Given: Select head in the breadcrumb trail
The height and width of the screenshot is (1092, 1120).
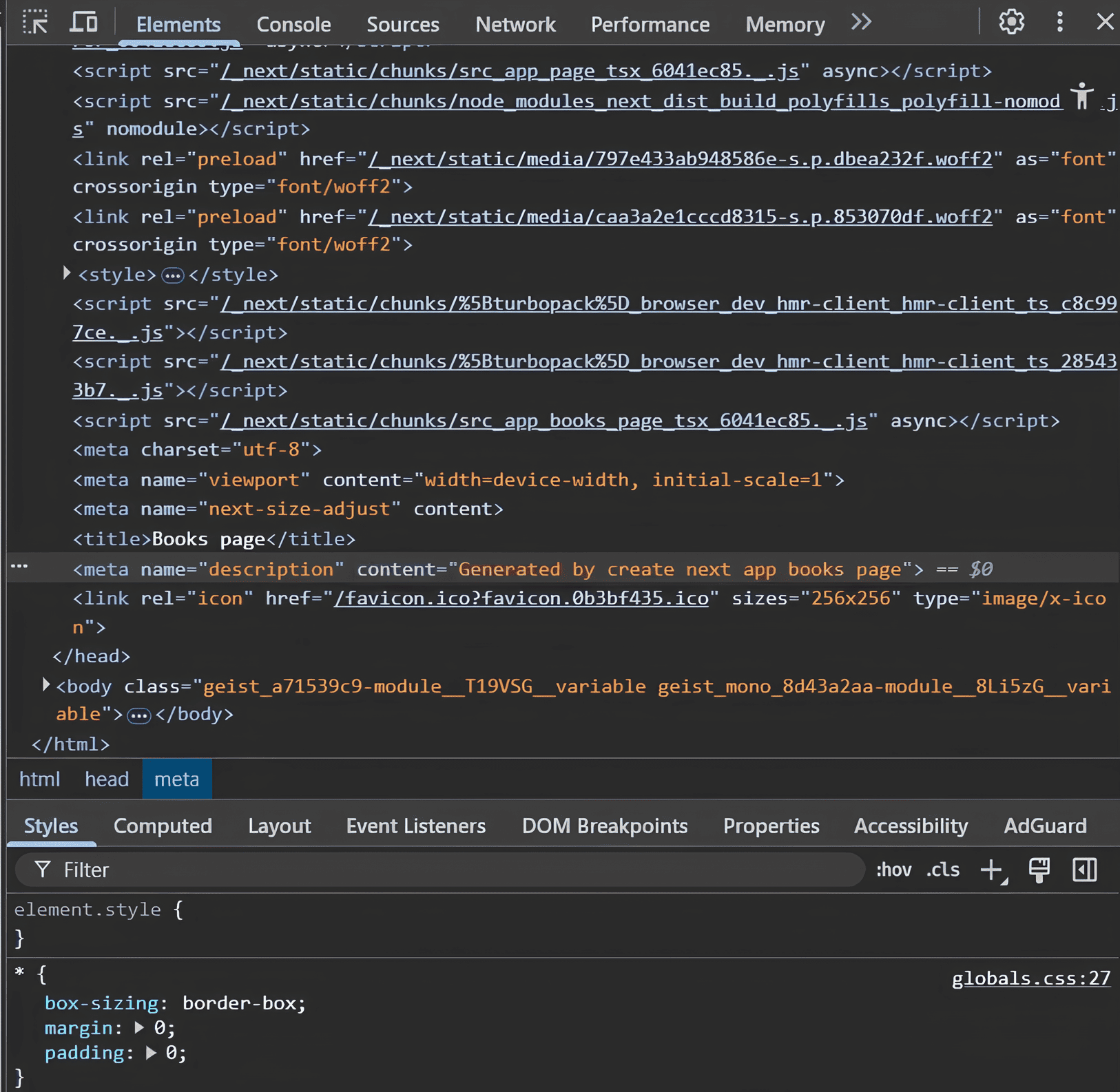Looking at the screenshot, I should tap(107, 779).
